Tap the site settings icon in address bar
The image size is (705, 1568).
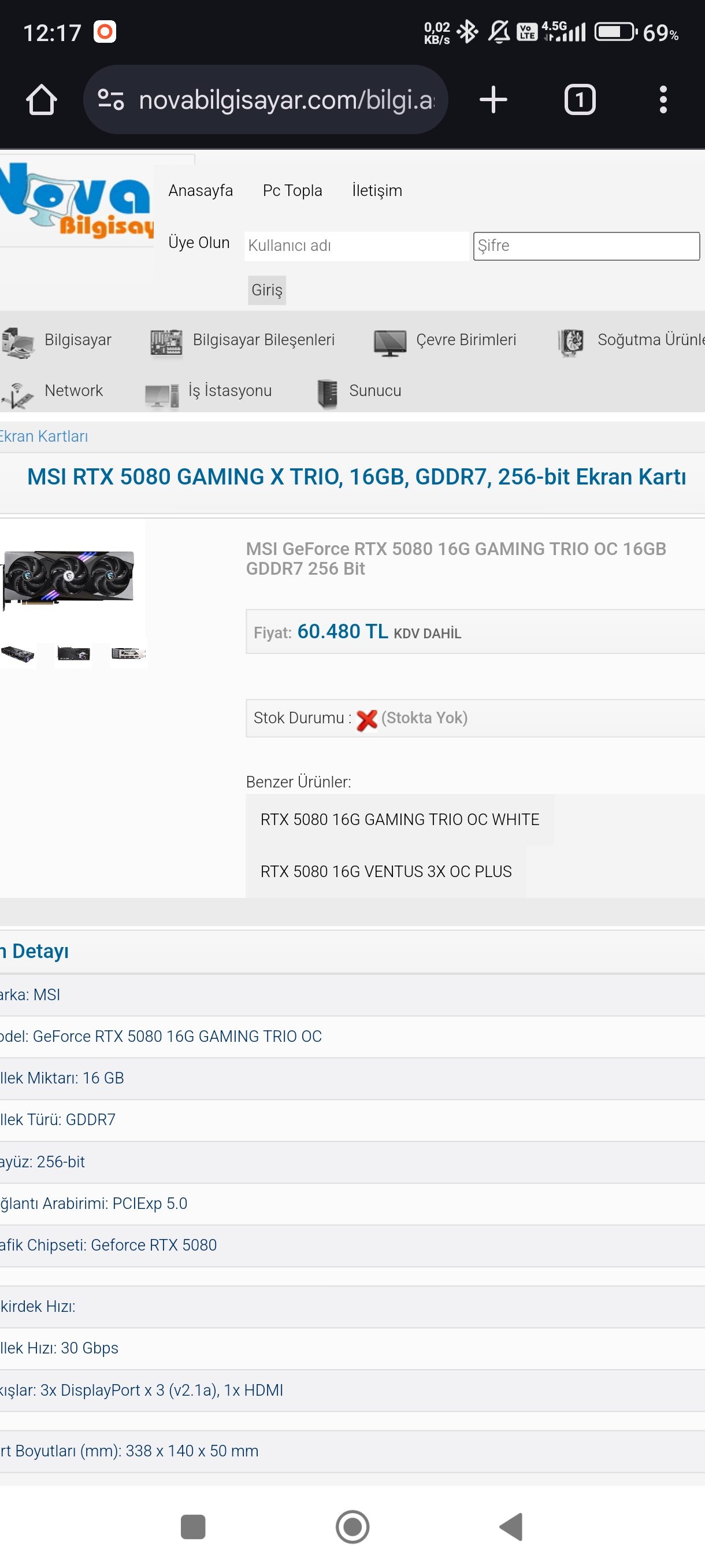[x=111, y=100]
